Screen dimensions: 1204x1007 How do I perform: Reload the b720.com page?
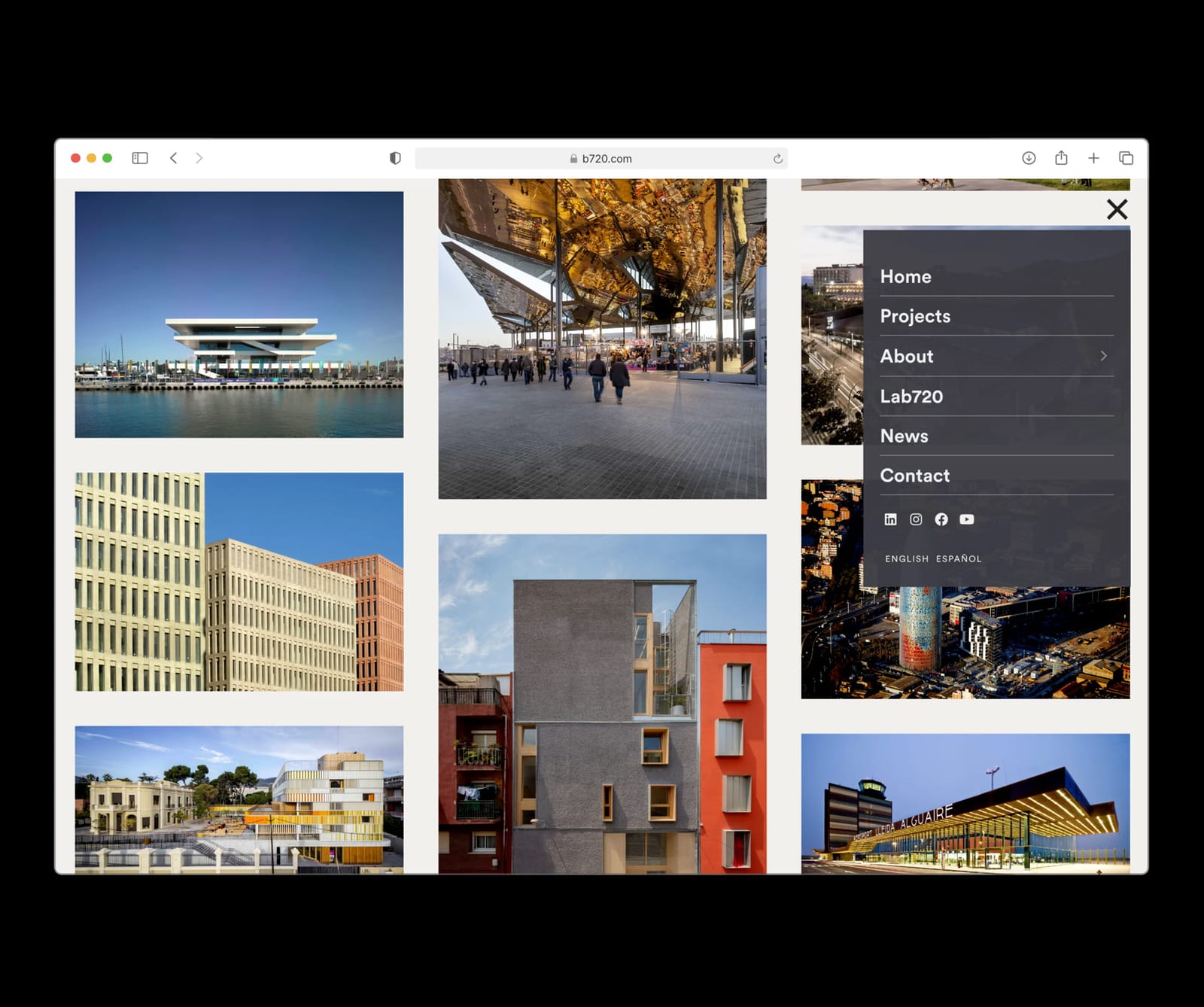778,159
